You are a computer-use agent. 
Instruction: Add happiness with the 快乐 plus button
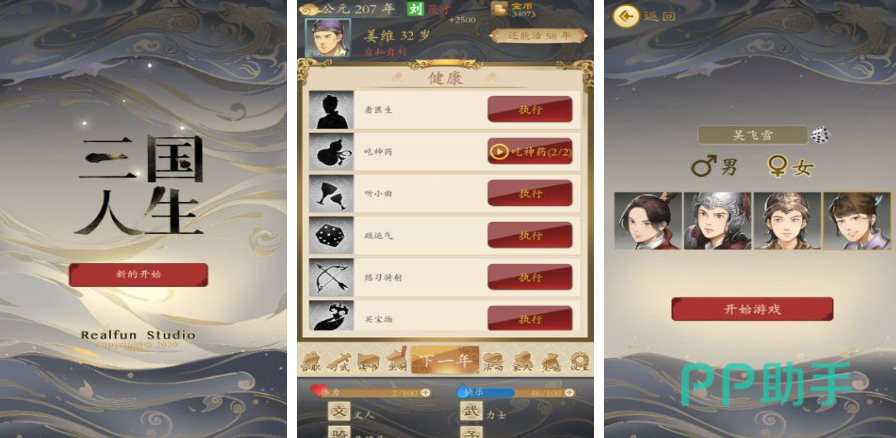(570, 393)
